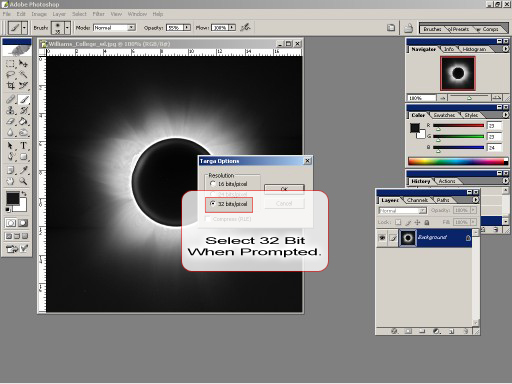Select the Rectangular Marquee tool
The image size is (512, 384).
[10, 63]
